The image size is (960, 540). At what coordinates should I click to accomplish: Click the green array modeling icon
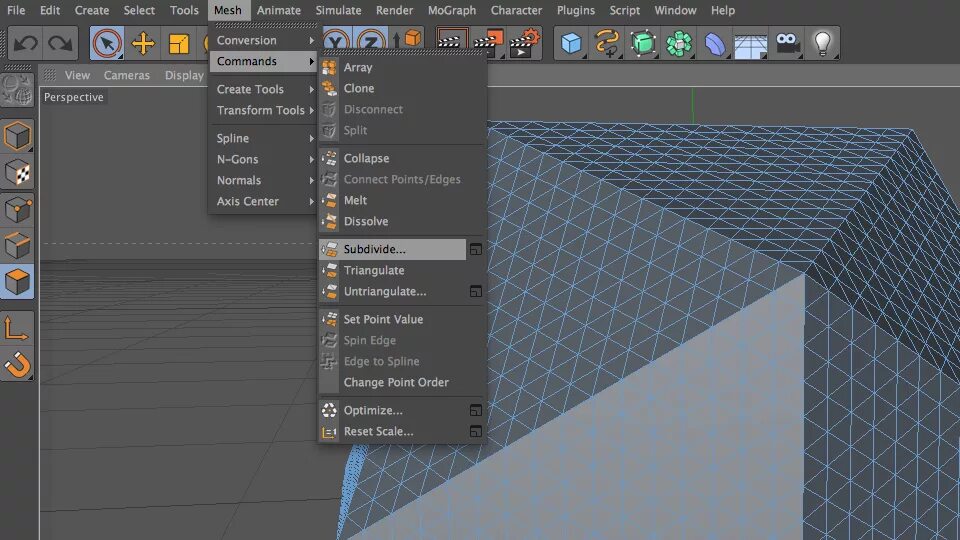678,43
